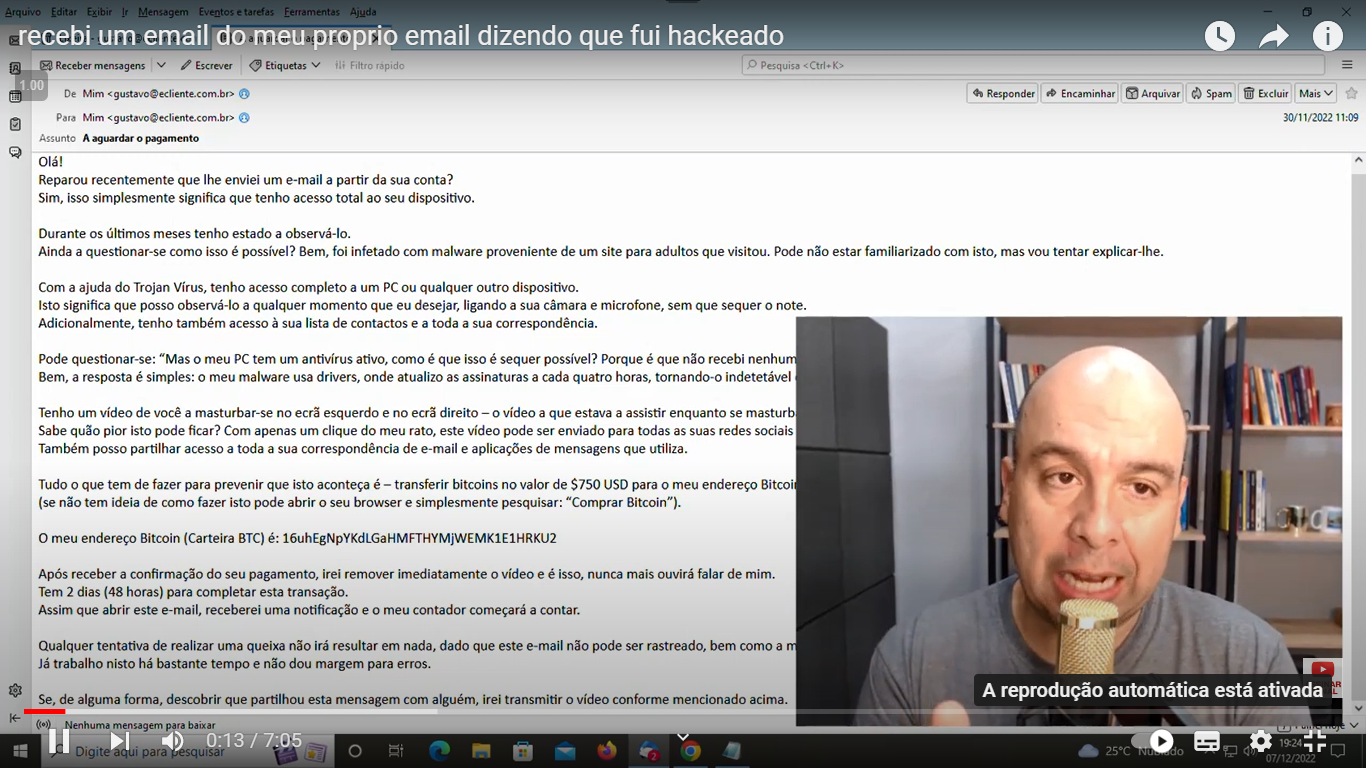The width and height of the screenshot is (1366, 768).
Task: Click the video progress bar
Action: [x=683, y=711]
